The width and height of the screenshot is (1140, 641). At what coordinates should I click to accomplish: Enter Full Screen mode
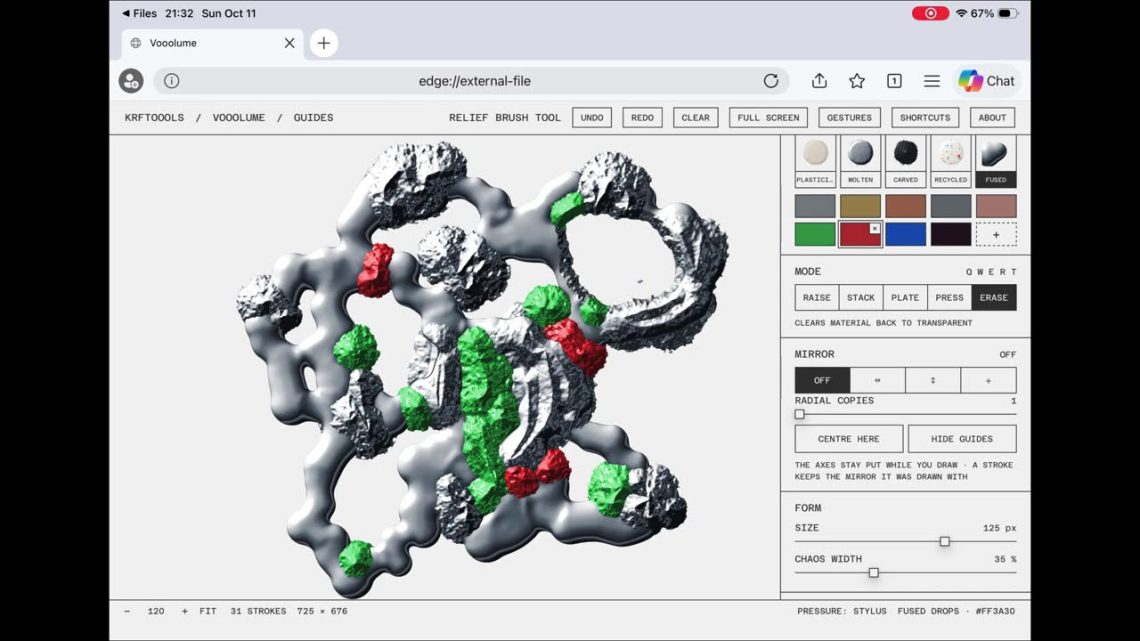[x=768, y=118]
